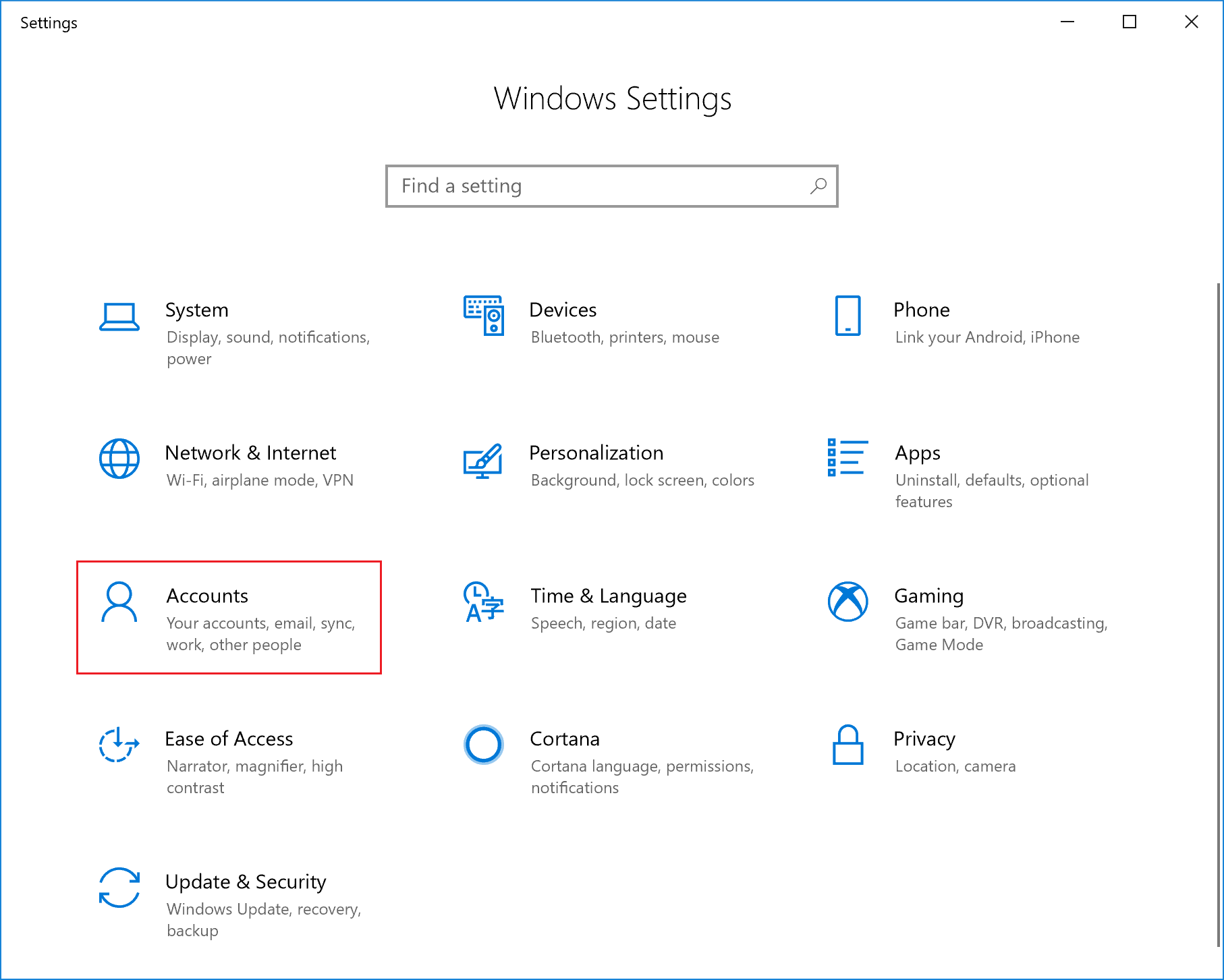This screenshot has height=980, width=1224.
Task: Open the Ease of Access title
Action: tap(229, 739)
